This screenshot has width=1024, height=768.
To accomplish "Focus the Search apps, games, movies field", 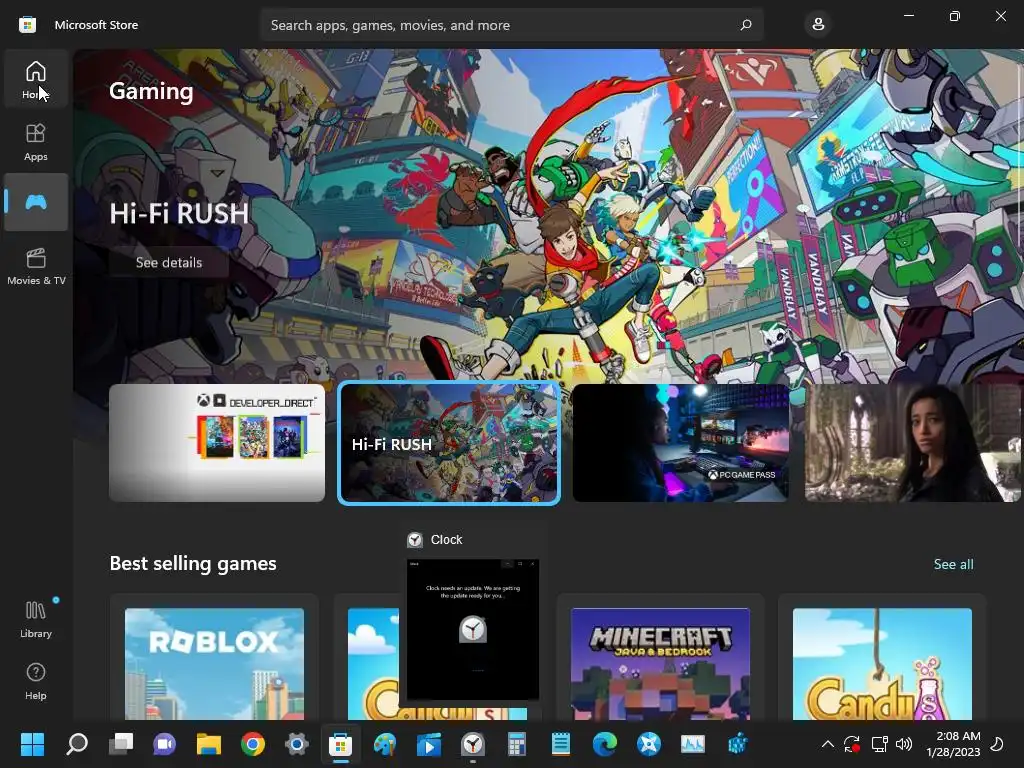I will tap(511, 25).
